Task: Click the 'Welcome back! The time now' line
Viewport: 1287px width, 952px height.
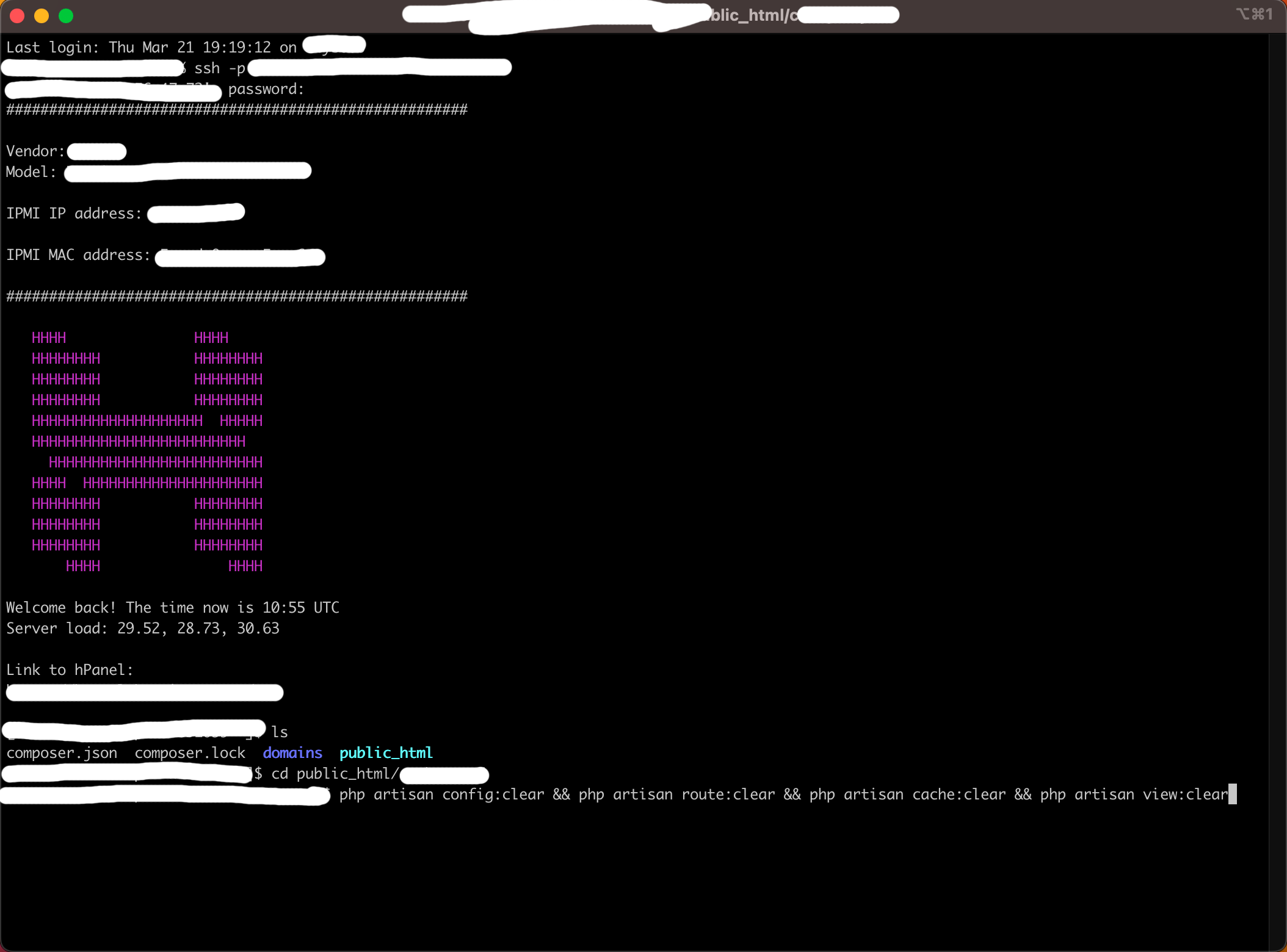Action: click(x=173, y=607)
